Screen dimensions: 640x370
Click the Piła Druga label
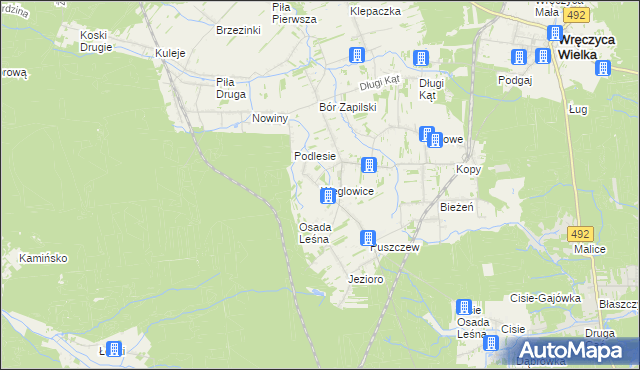pos(231,88)
